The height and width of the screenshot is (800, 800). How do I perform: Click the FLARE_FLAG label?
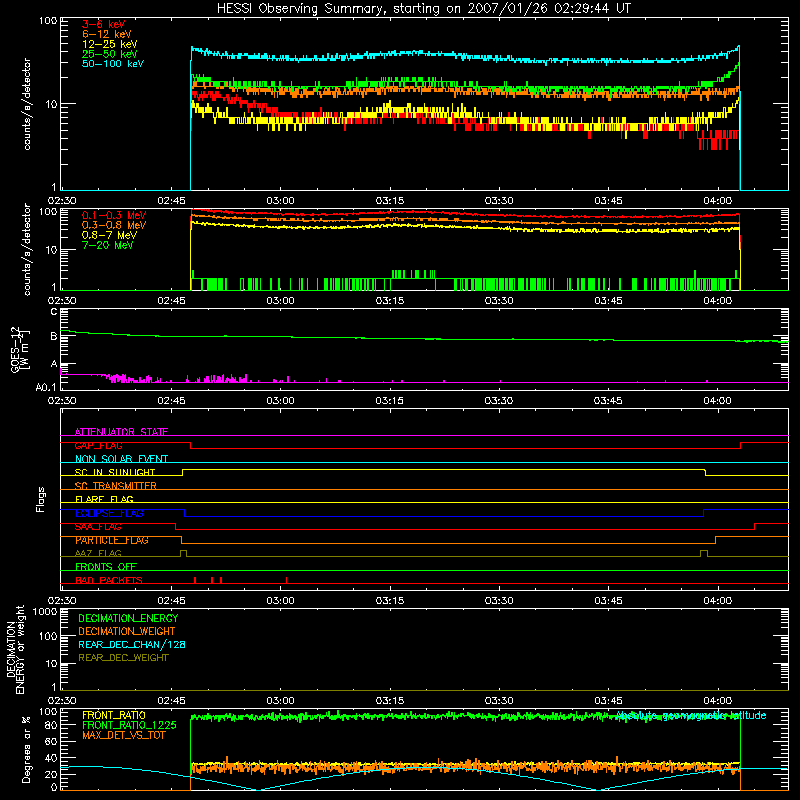(x=104, y=499)
